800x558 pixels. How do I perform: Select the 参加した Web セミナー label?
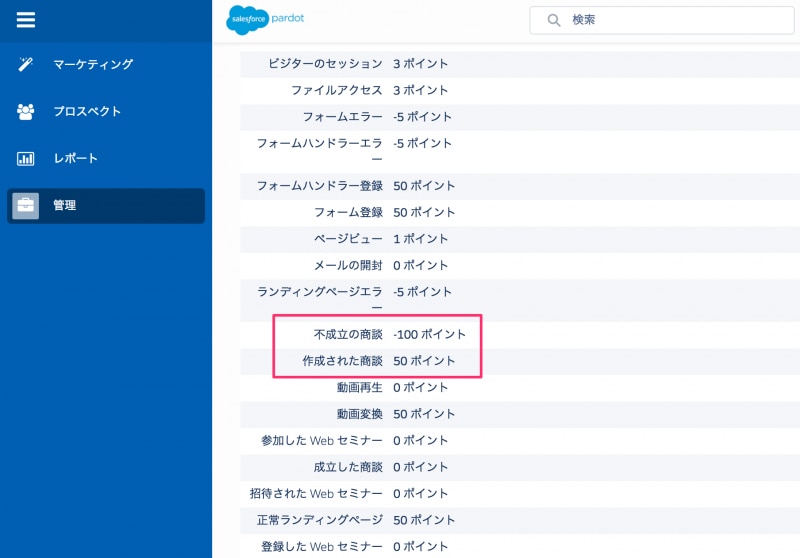click(322, 441)
